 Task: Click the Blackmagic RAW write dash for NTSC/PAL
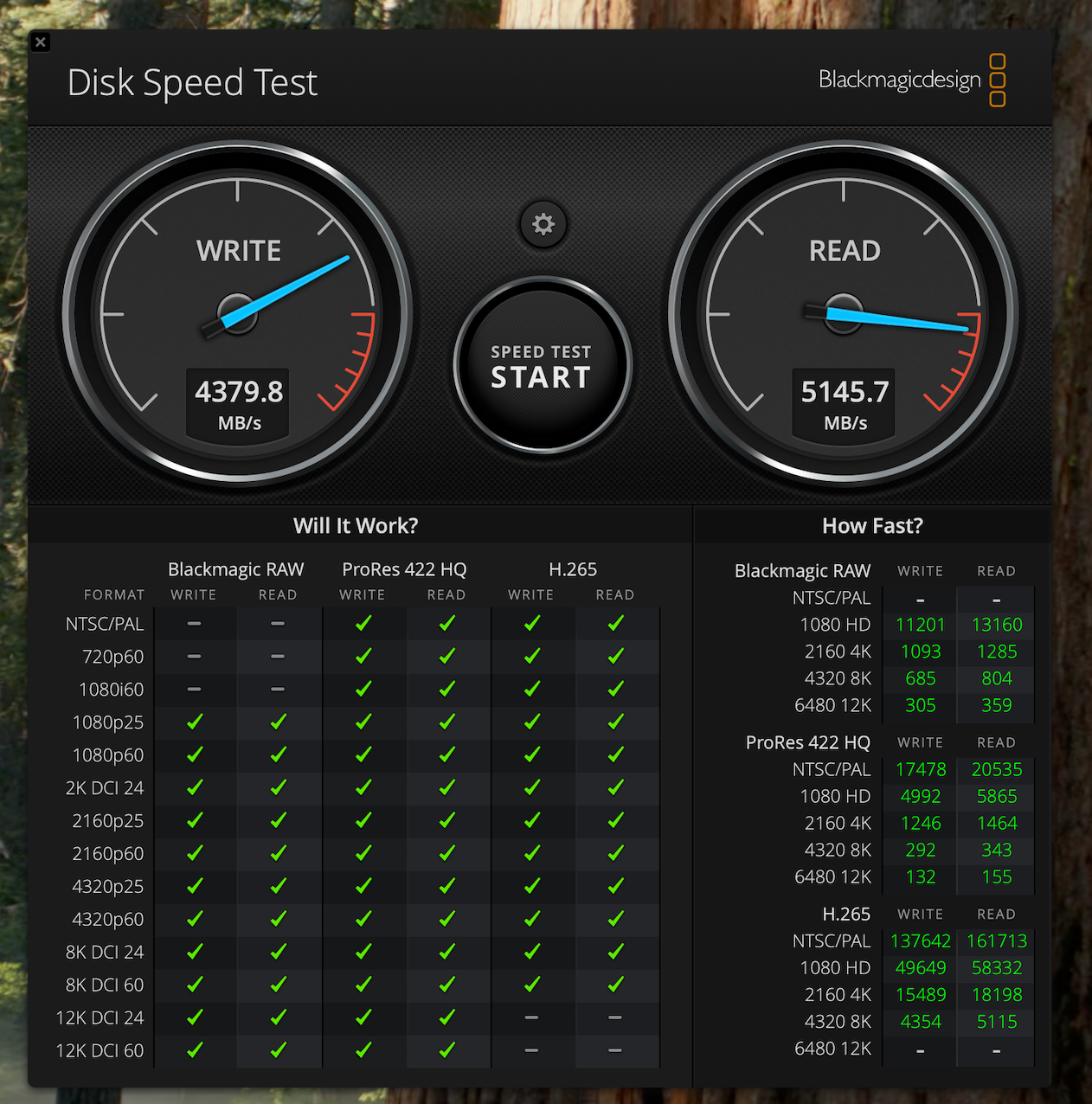coord(194,624)
